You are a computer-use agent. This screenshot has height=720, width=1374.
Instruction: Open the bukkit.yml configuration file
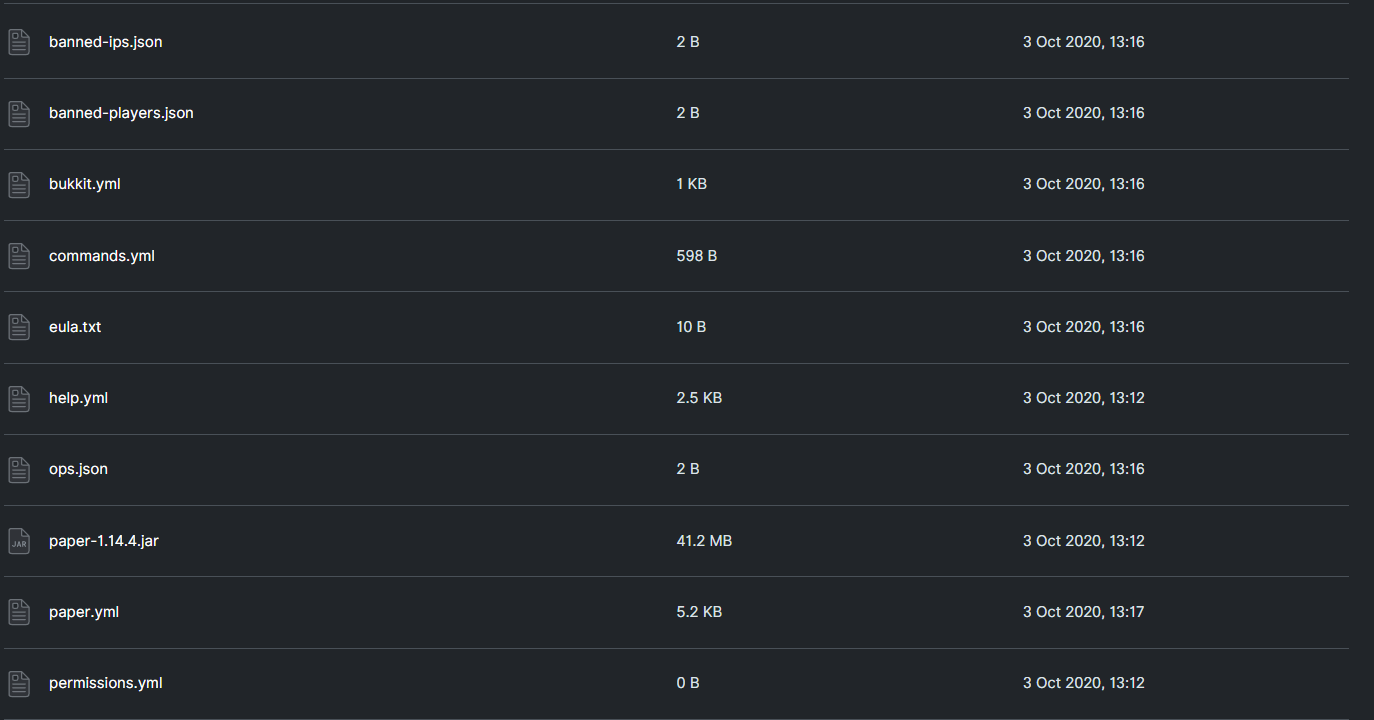[85, 184]
